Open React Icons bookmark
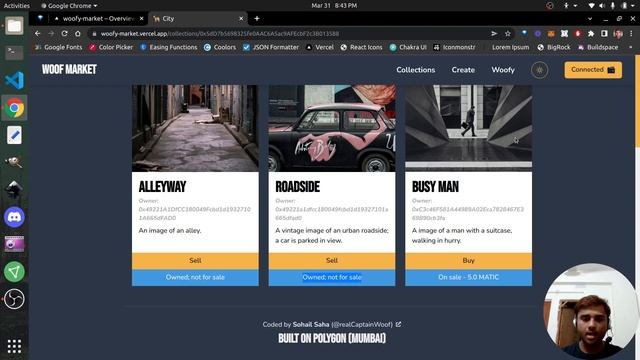The height and width of the screenshot is (360, 640). tap(361, 47)
